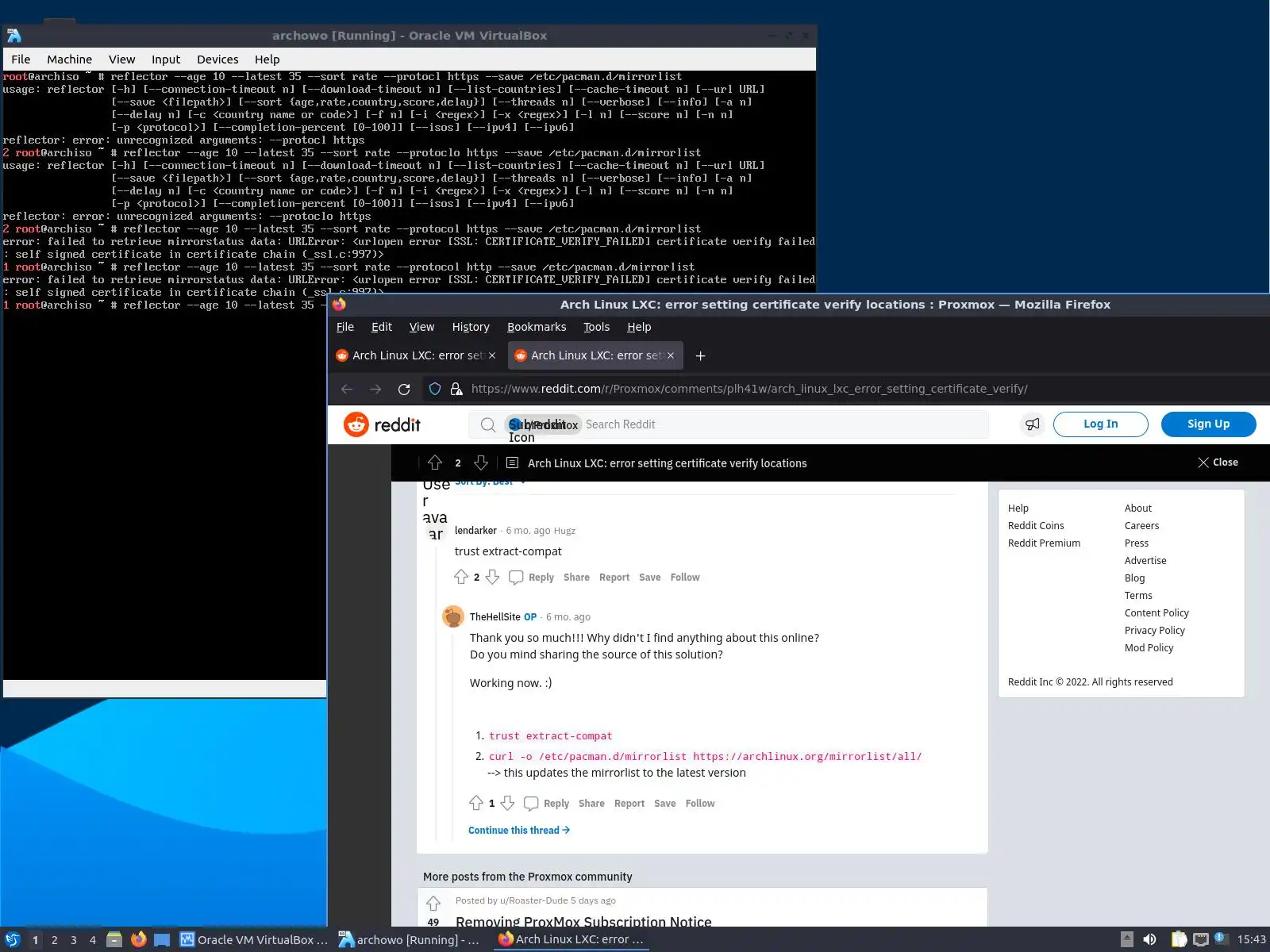
Task: Downvote TheHellSite's comment
Action: click(507, 803)
